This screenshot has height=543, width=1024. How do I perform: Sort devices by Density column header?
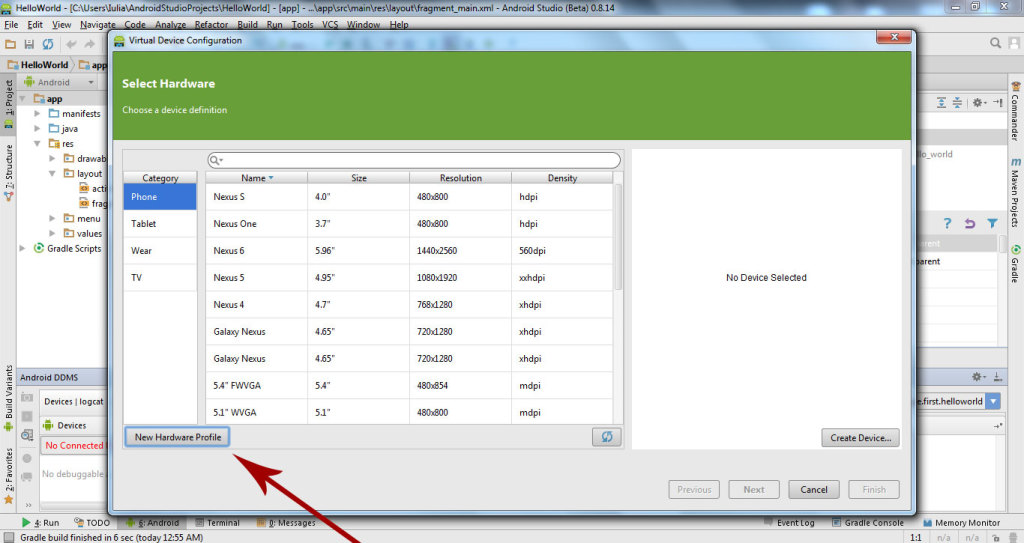coord(562,178)
